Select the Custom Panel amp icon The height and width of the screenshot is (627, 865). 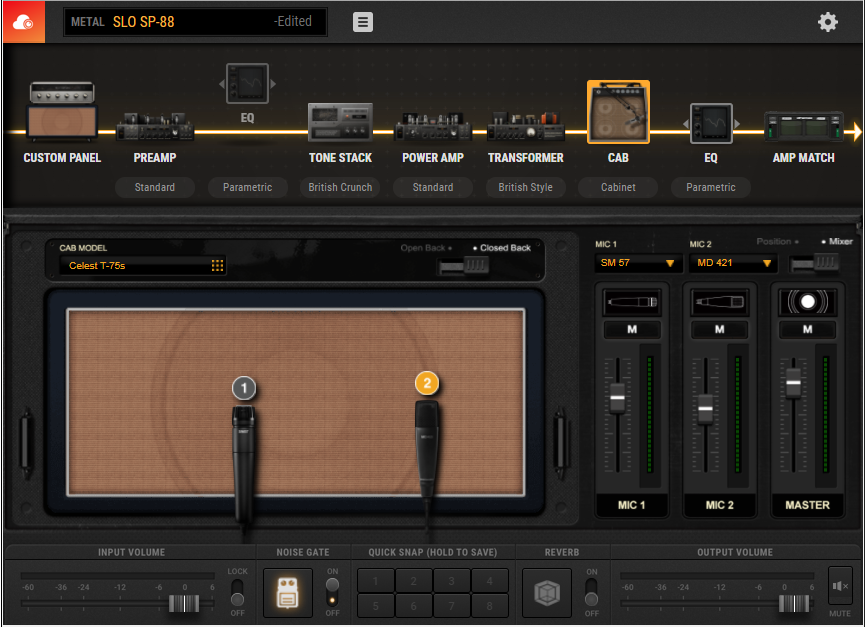(x=62, y=110)
